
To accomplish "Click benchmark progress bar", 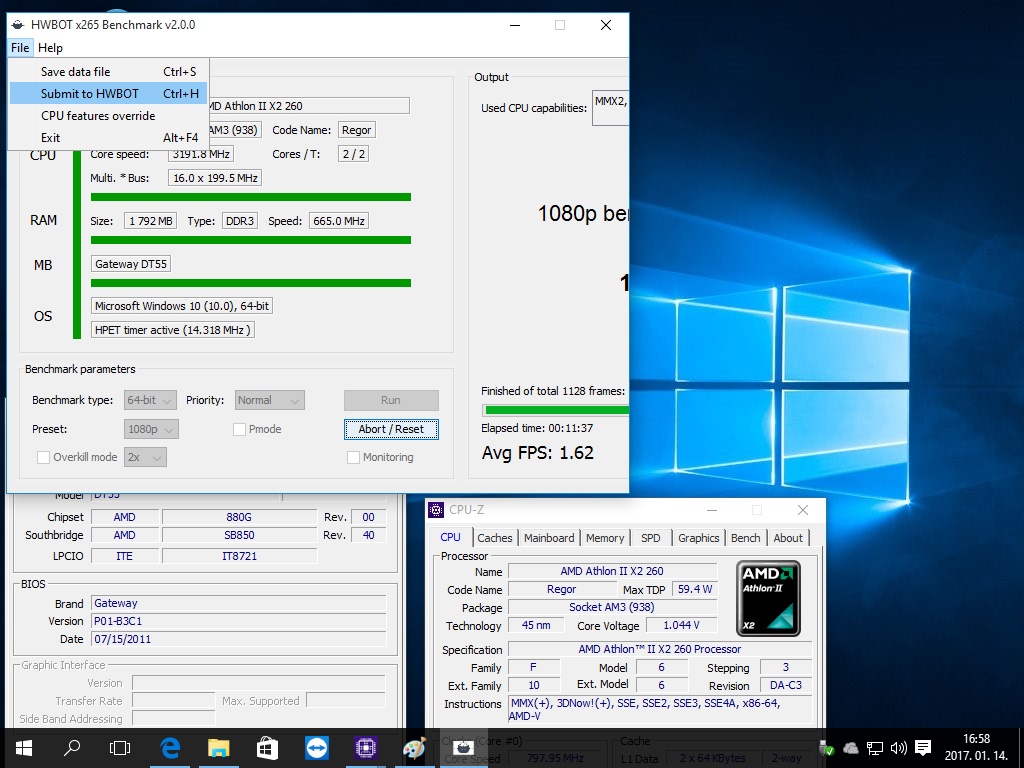I will (x=556, y=410).
